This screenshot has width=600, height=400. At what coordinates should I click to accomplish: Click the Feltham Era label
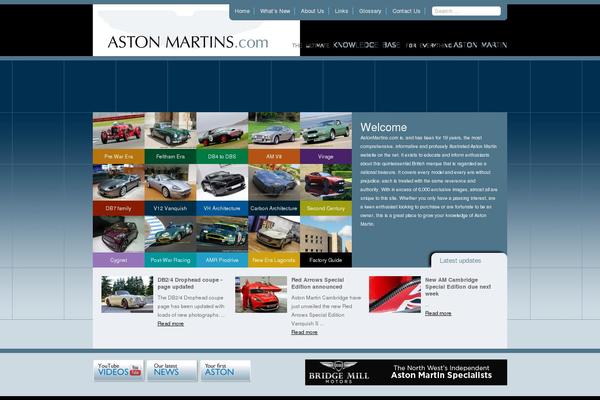170,157
